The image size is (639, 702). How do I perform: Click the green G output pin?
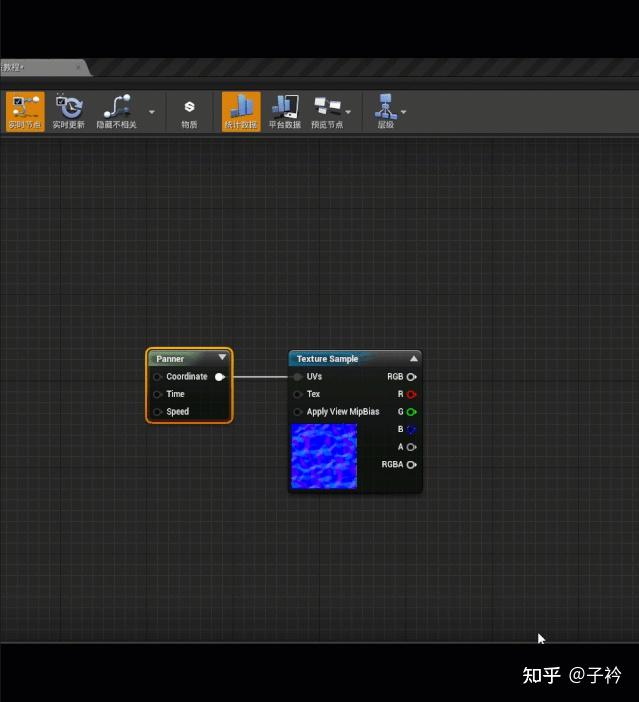411,412
